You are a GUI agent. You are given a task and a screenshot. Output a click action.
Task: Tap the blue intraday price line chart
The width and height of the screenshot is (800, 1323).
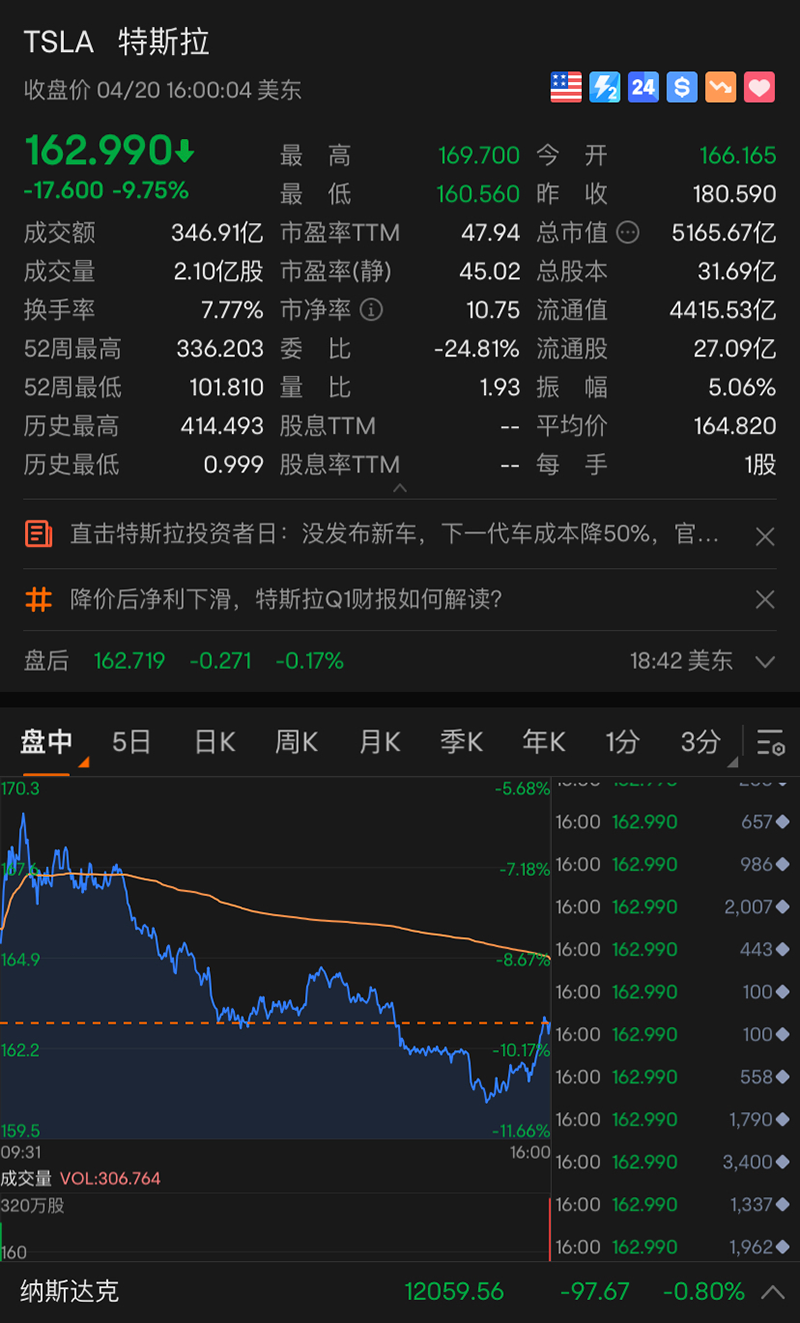pos(275,960)
